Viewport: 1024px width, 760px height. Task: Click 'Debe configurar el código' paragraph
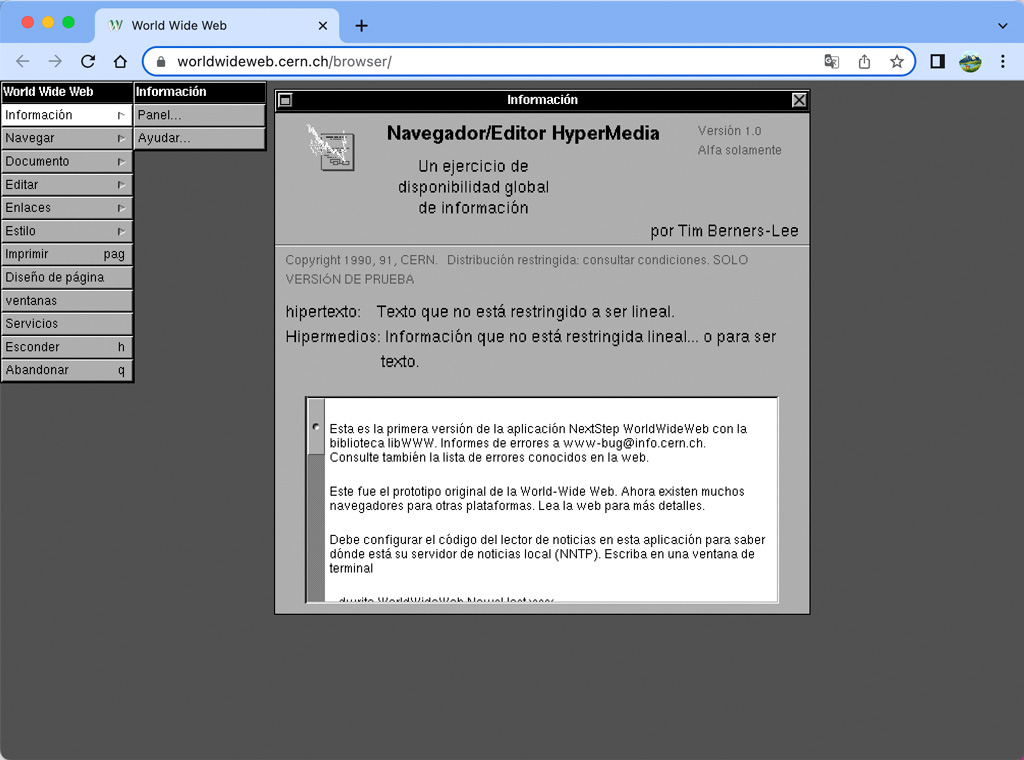click(547, 554)
